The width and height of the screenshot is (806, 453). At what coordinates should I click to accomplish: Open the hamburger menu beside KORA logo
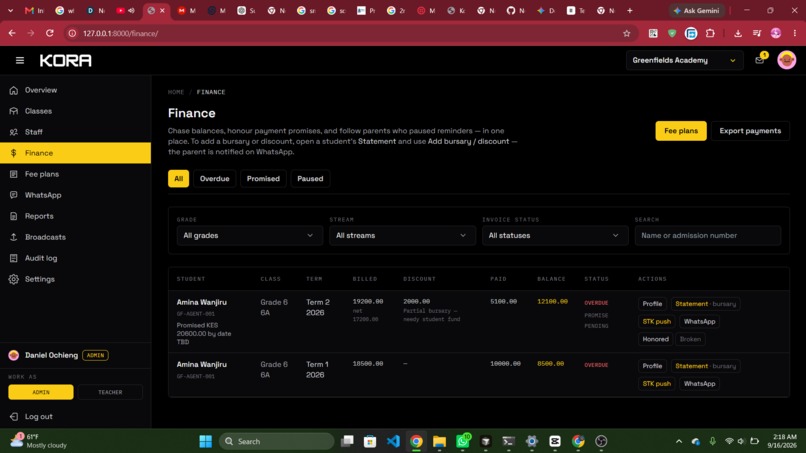pyautogui.click(x=20, y=61)
